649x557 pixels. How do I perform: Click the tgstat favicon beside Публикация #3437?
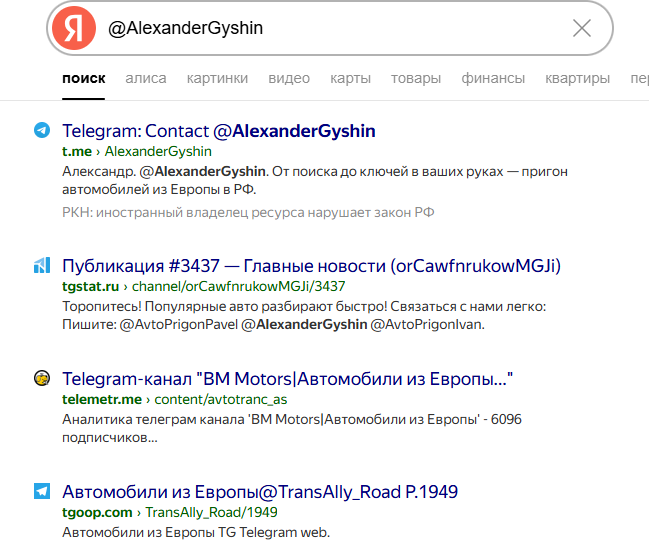click(x=41, y=265)
